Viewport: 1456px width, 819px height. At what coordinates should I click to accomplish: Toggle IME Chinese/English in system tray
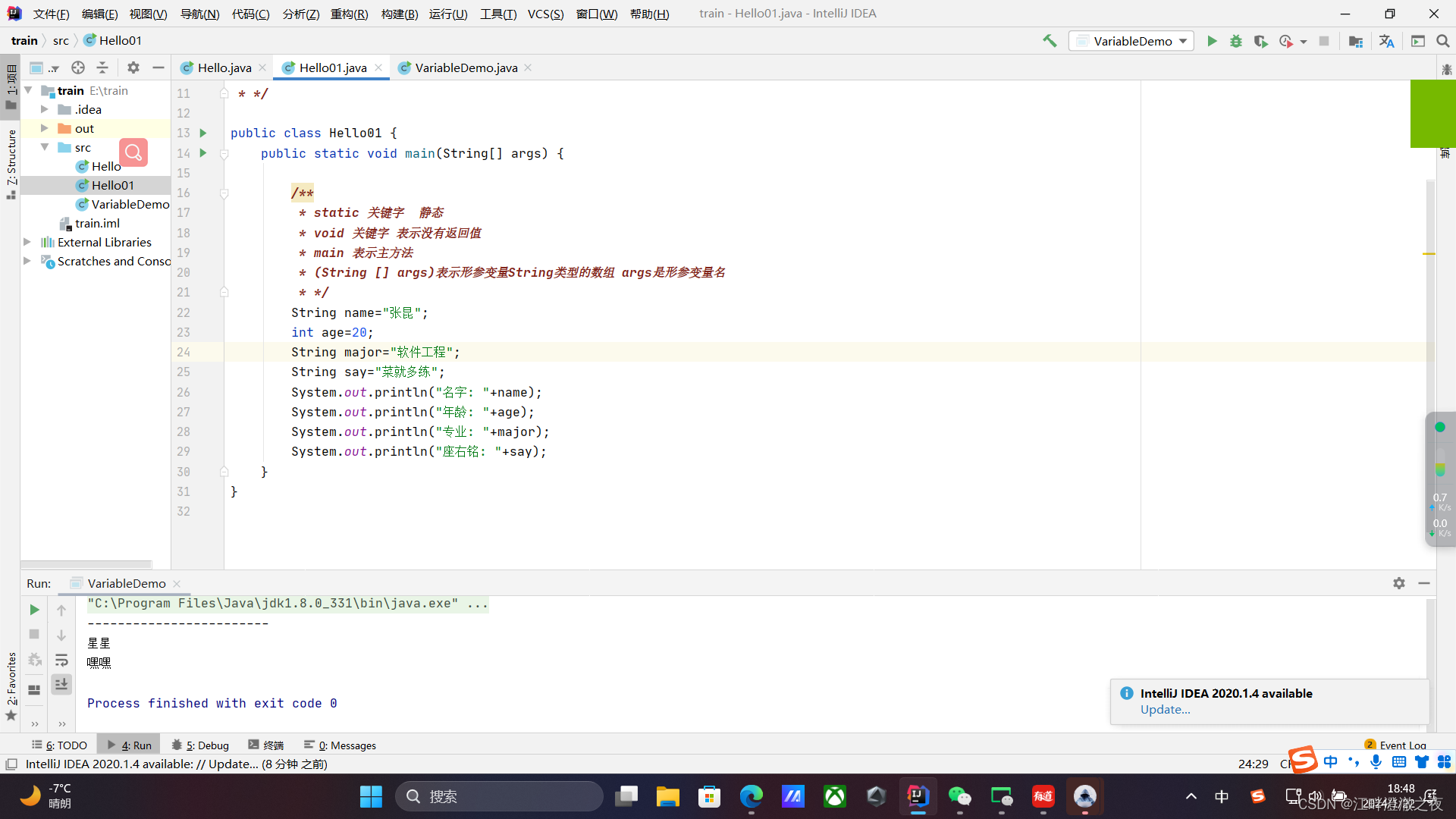click(x=1222, y=796)
